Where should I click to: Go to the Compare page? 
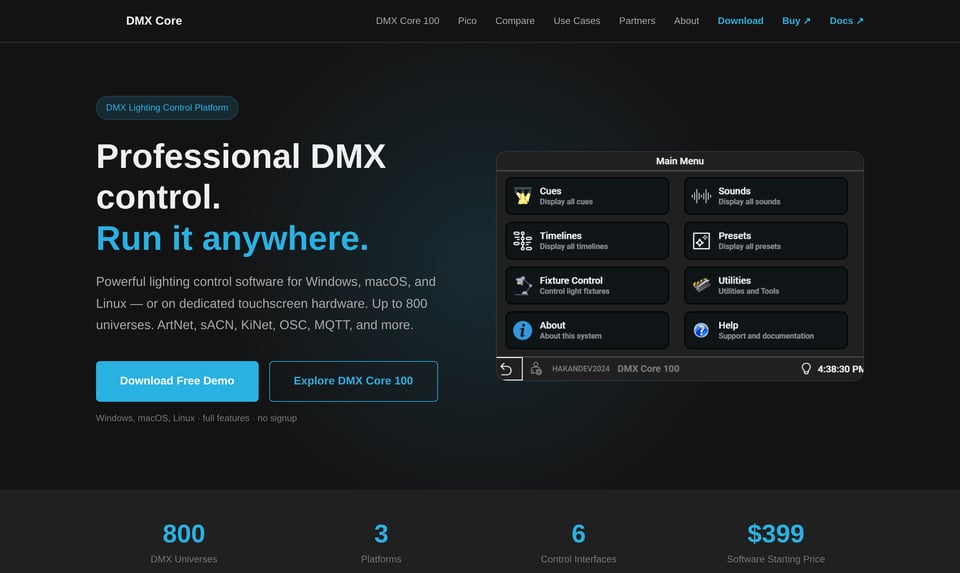pos(515,21)
